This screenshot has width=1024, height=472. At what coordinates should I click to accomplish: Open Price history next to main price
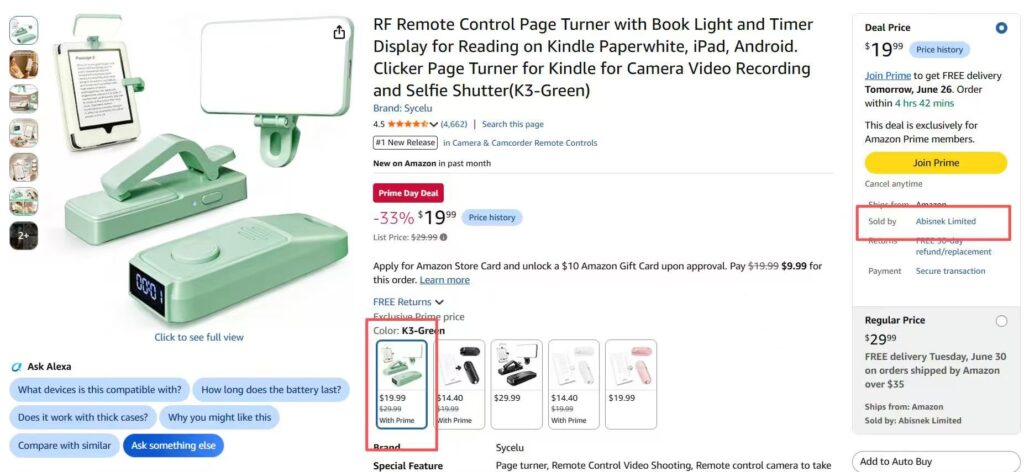pyautogui.click(x=492, y=217)
